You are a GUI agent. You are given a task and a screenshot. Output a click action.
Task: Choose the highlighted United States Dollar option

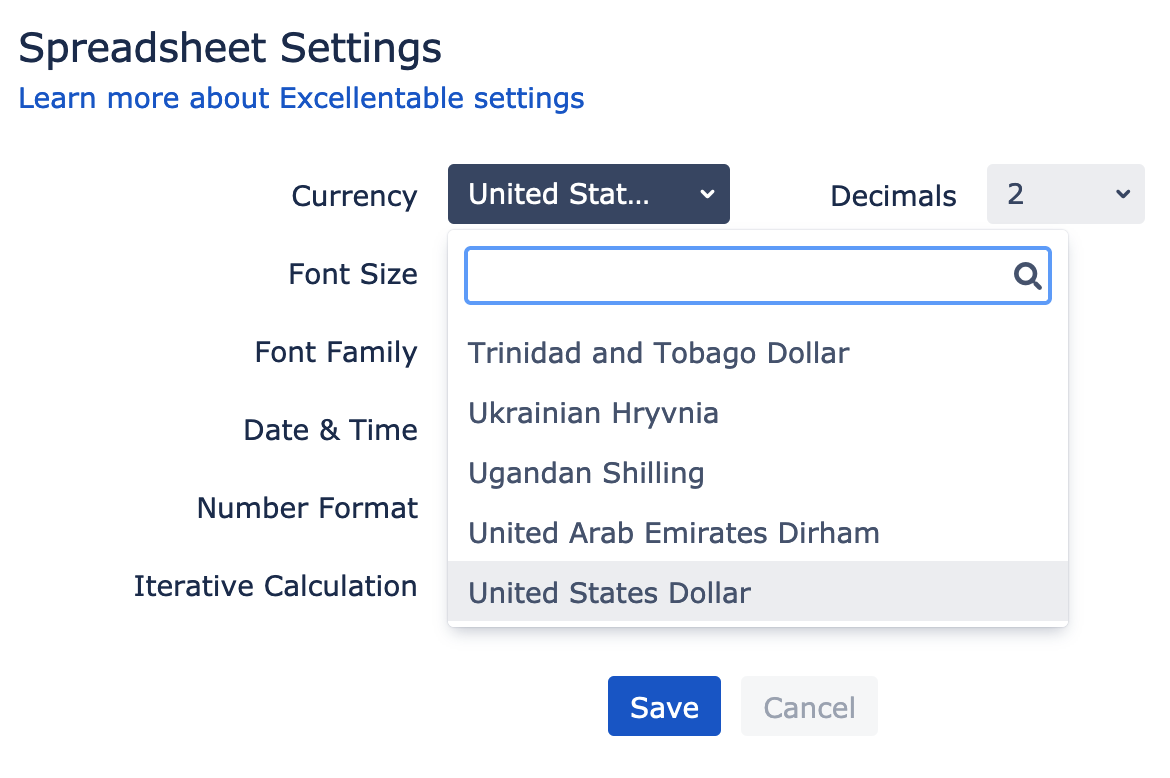[758, 592]
